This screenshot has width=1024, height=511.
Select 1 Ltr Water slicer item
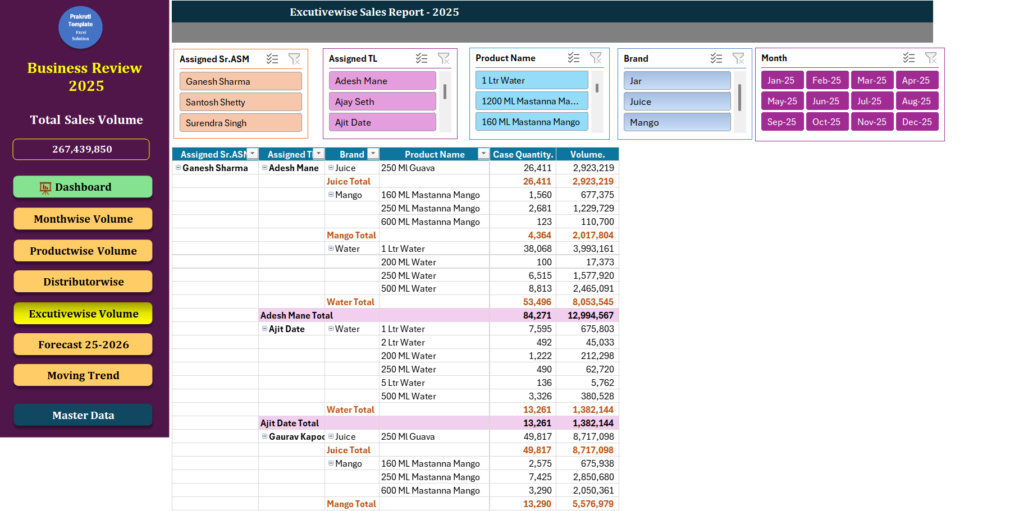tap(532, 80)
